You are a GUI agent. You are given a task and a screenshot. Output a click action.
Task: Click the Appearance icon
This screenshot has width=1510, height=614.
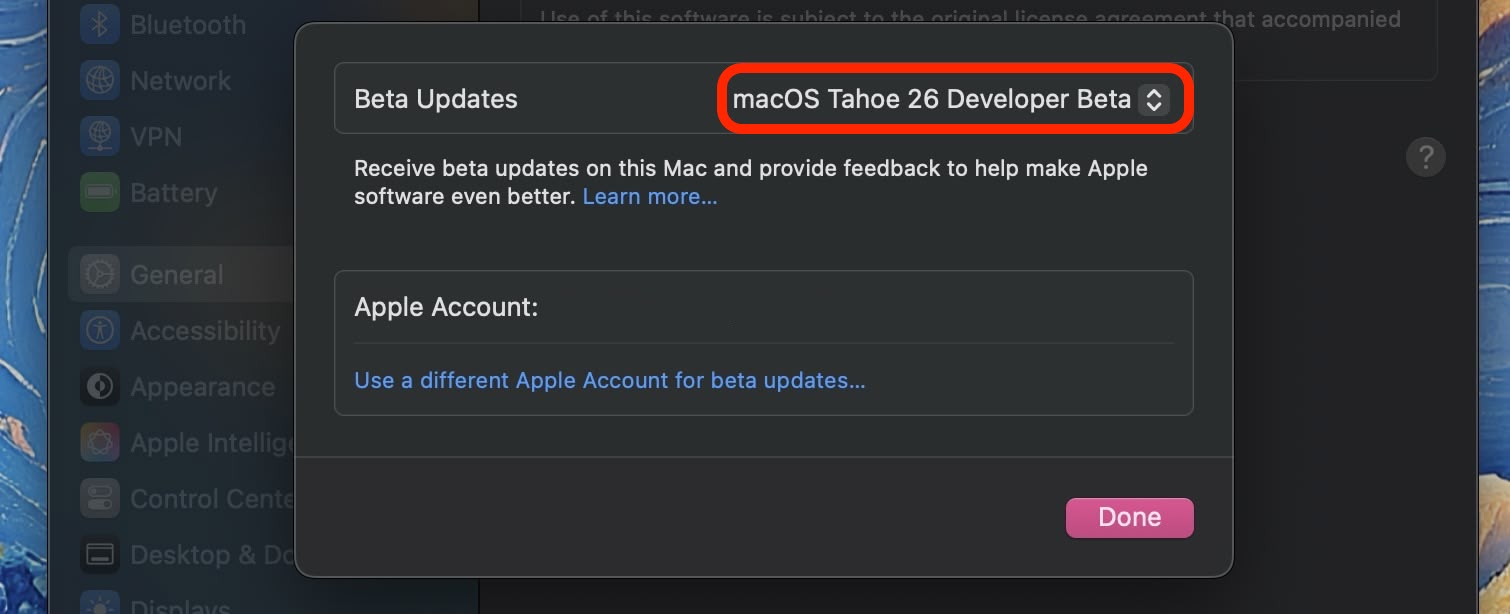pos(100,386)
